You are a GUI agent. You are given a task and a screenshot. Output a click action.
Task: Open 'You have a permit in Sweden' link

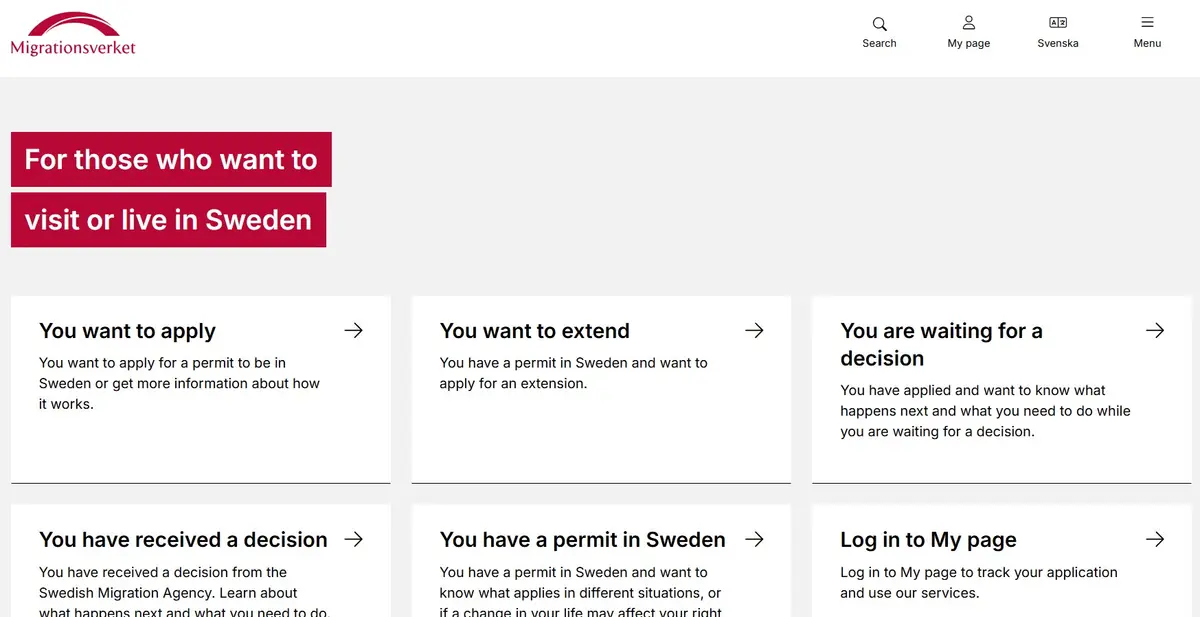(x=582, y=539)
